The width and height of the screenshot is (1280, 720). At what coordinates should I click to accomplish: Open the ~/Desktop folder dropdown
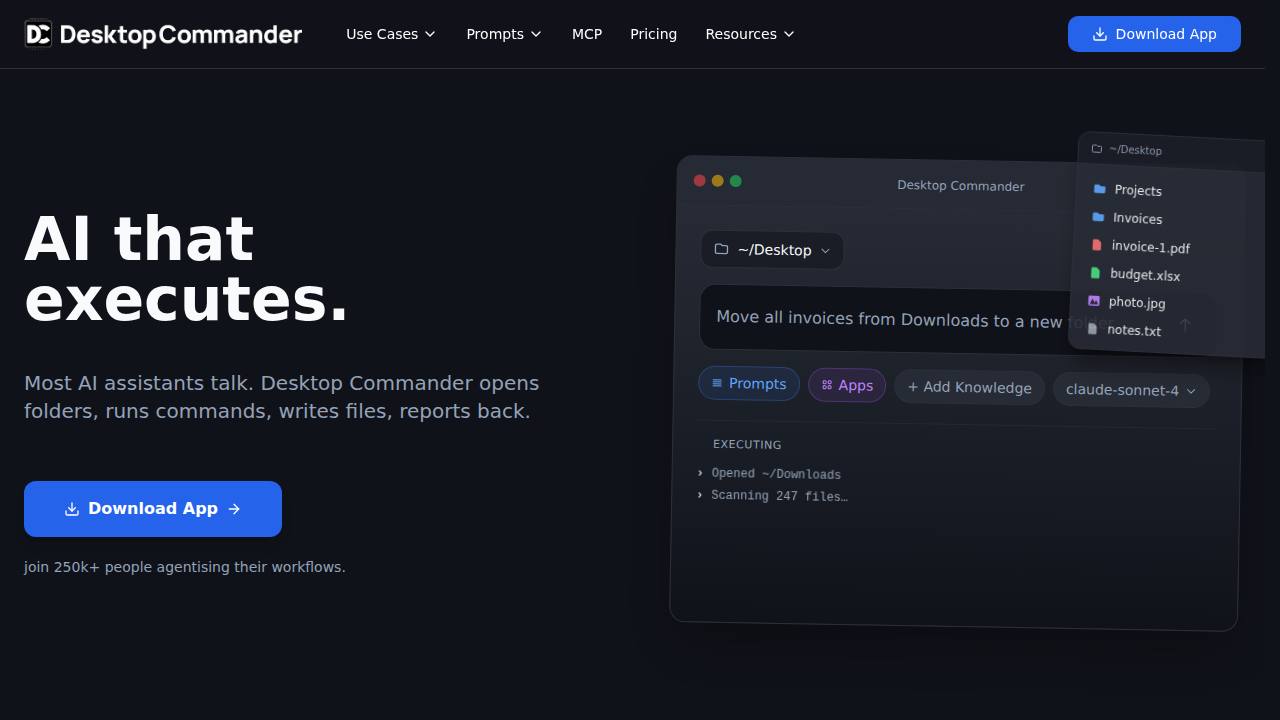tap(772, 250)
